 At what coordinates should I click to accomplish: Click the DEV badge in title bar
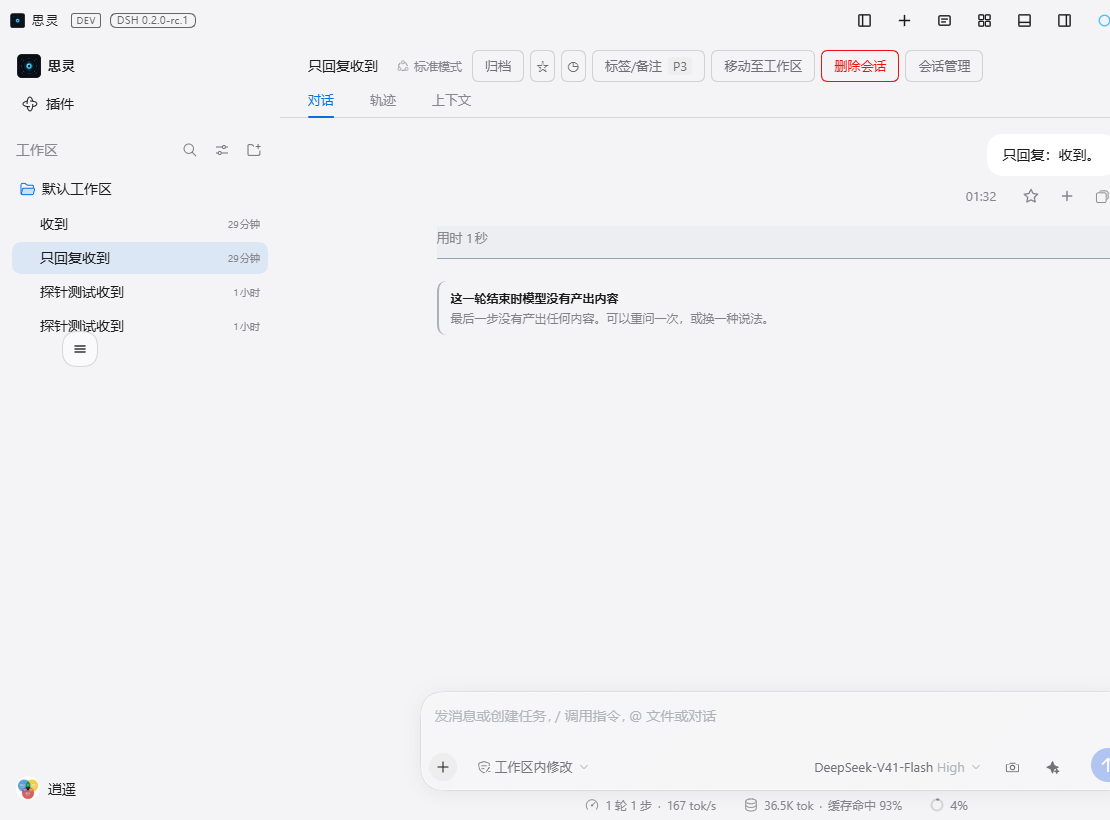[86, 21]
